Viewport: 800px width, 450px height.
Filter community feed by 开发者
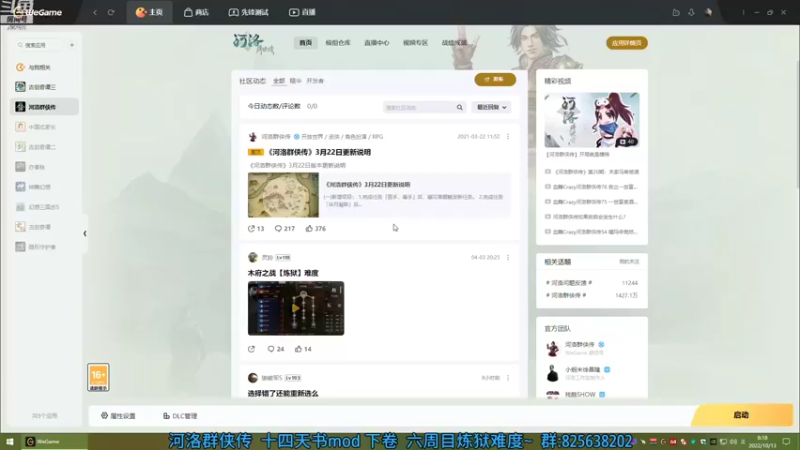point(315,81)
